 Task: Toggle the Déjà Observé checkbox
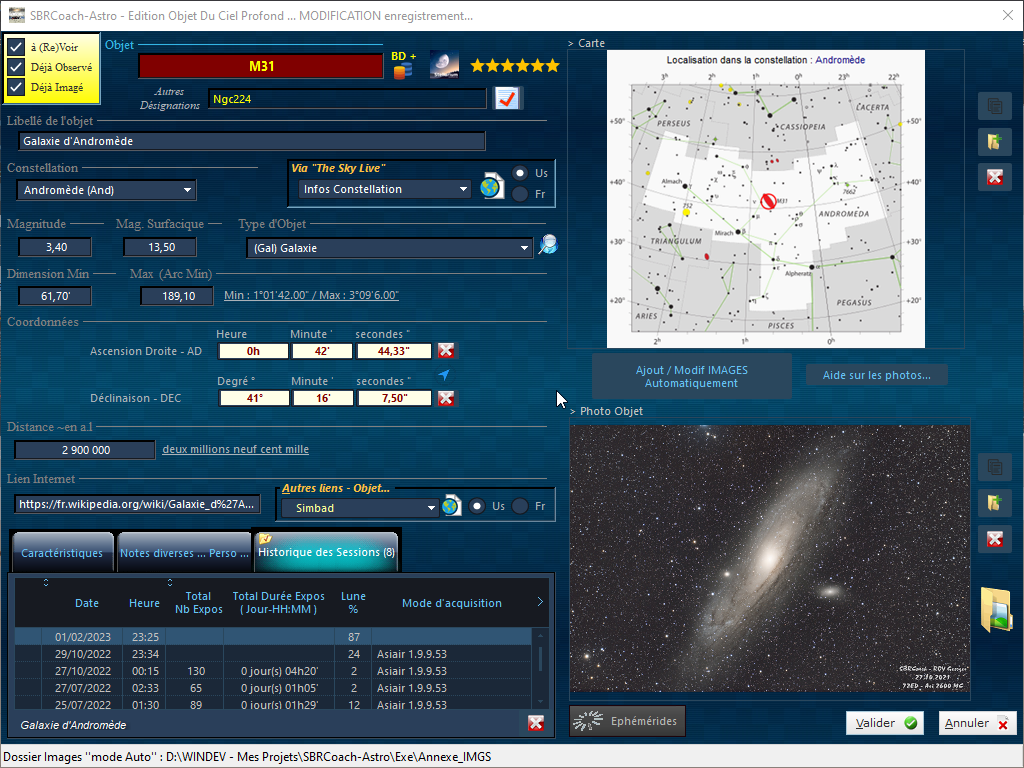(16, 67)
